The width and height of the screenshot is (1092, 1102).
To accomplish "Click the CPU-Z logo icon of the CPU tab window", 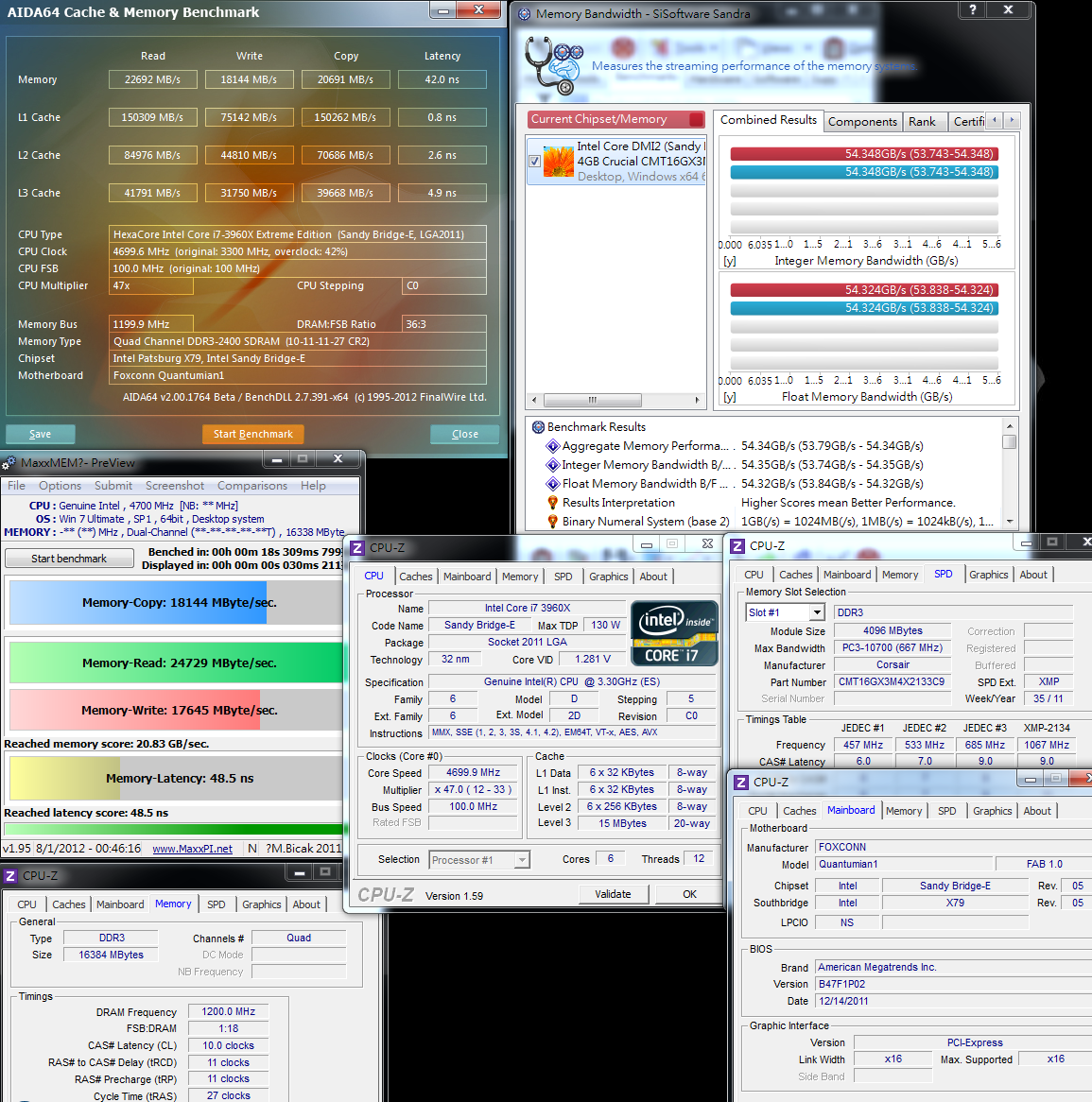I will 358,548.
